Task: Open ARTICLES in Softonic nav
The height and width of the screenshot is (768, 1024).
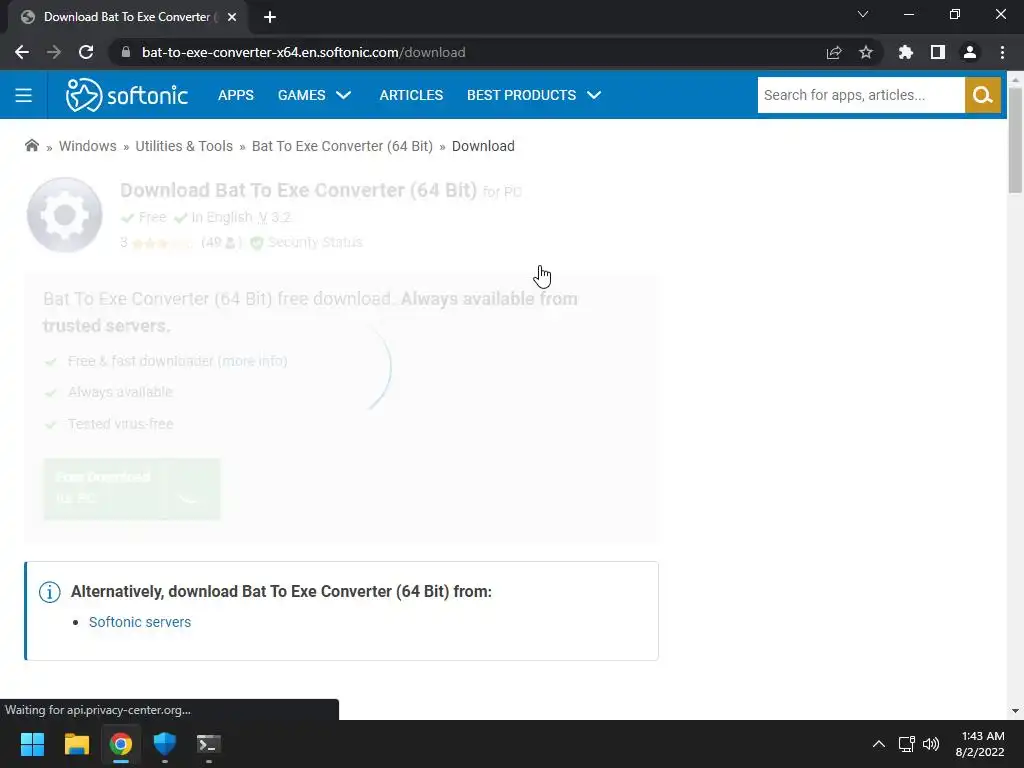Action: pyautogui.click(x=411, y=95)
